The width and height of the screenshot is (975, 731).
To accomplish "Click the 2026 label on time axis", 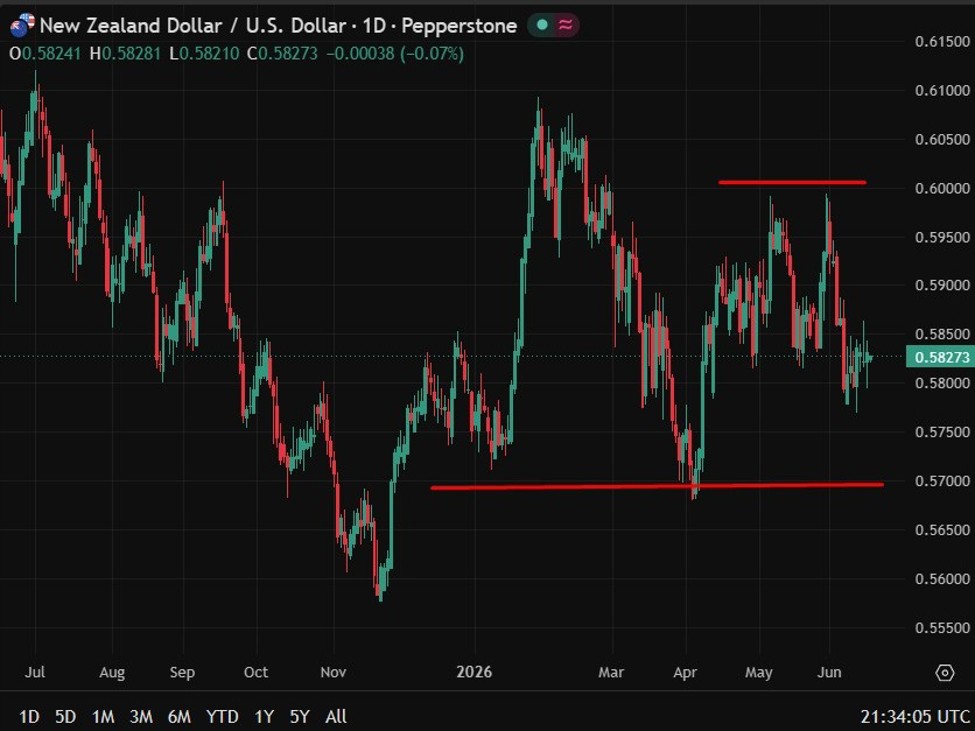I will pyautogui.click(x=474, y=673).
